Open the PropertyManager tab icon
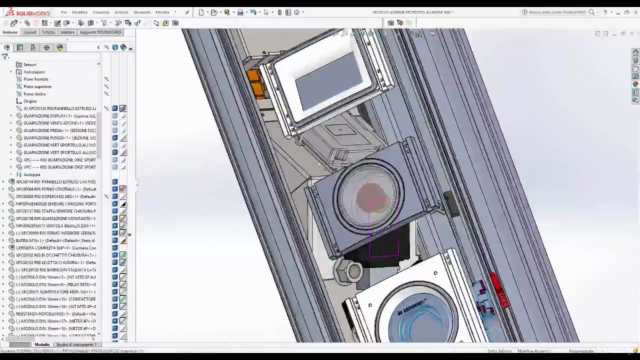This screenshot has height=360, width=640. (20, 47)
